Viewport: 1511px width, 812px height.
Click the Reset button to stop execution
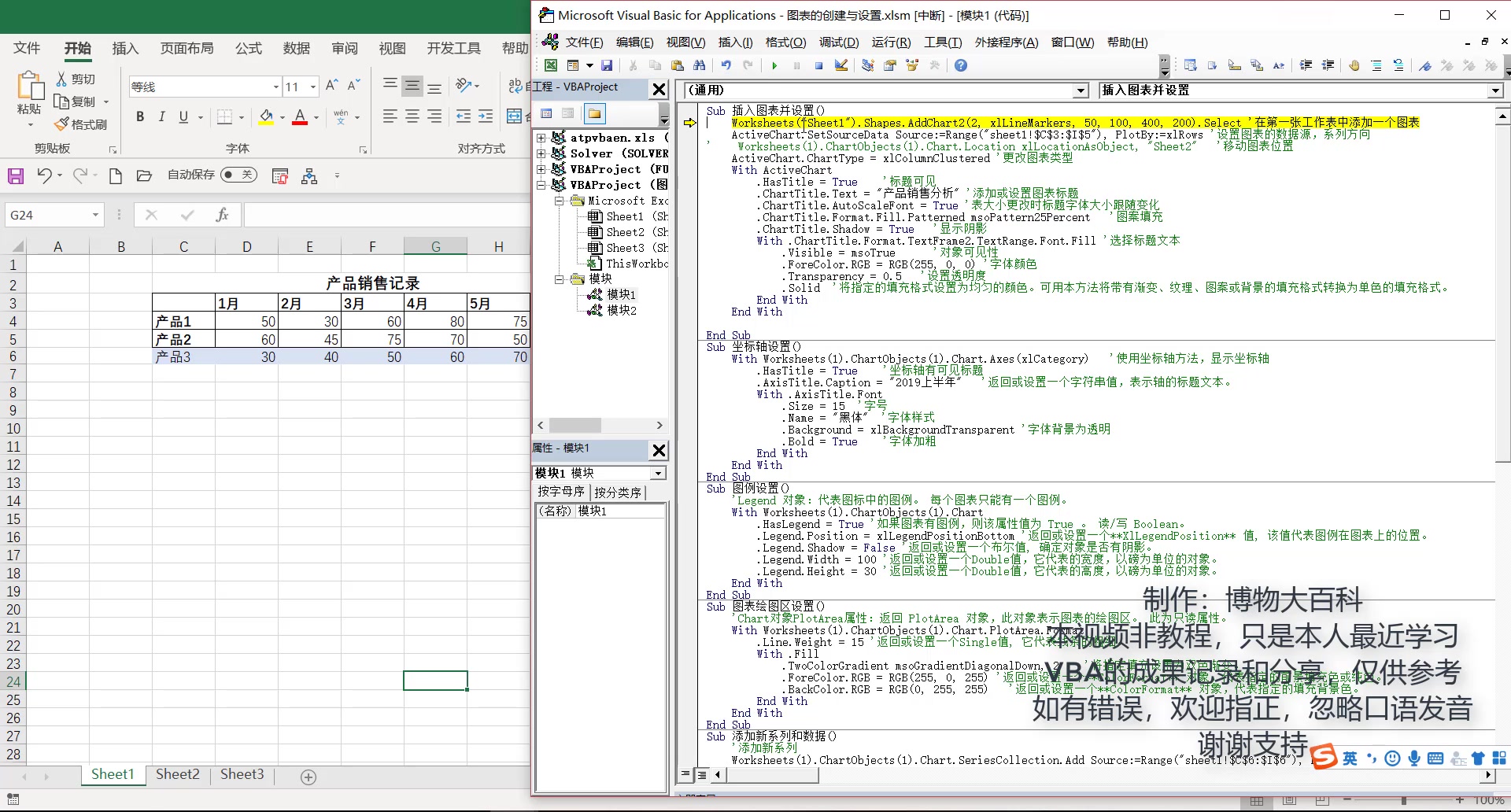click(818, 65)
